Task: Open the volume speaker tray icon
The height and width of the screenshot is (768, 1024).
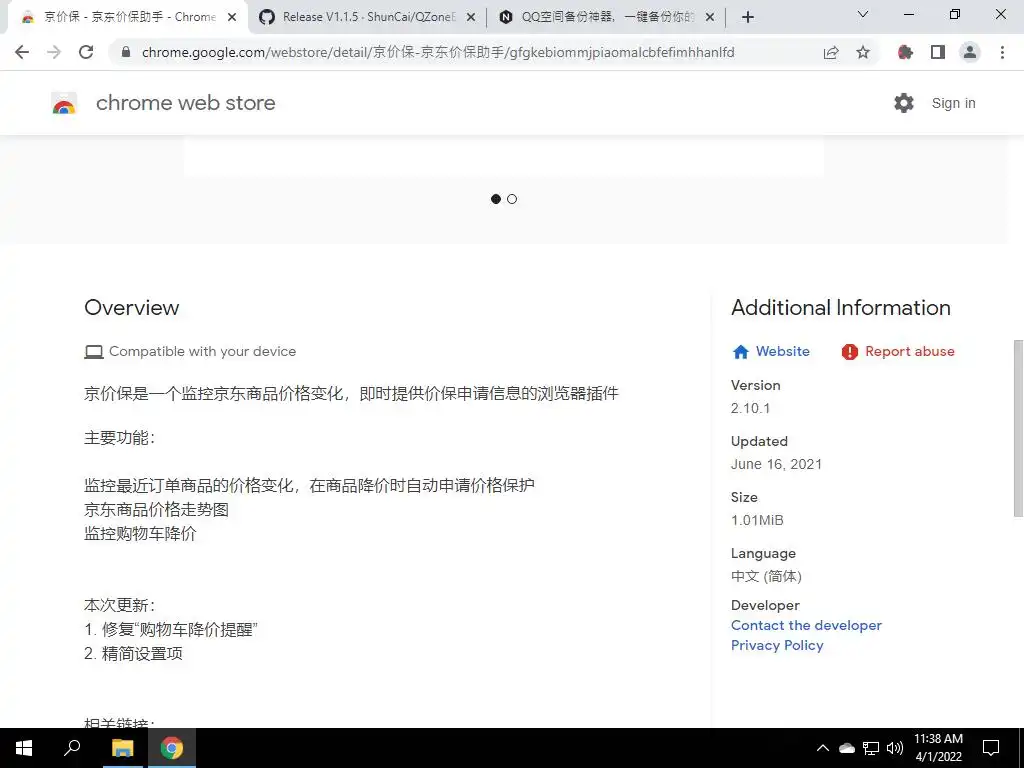Action: click(x=895, y=748)
